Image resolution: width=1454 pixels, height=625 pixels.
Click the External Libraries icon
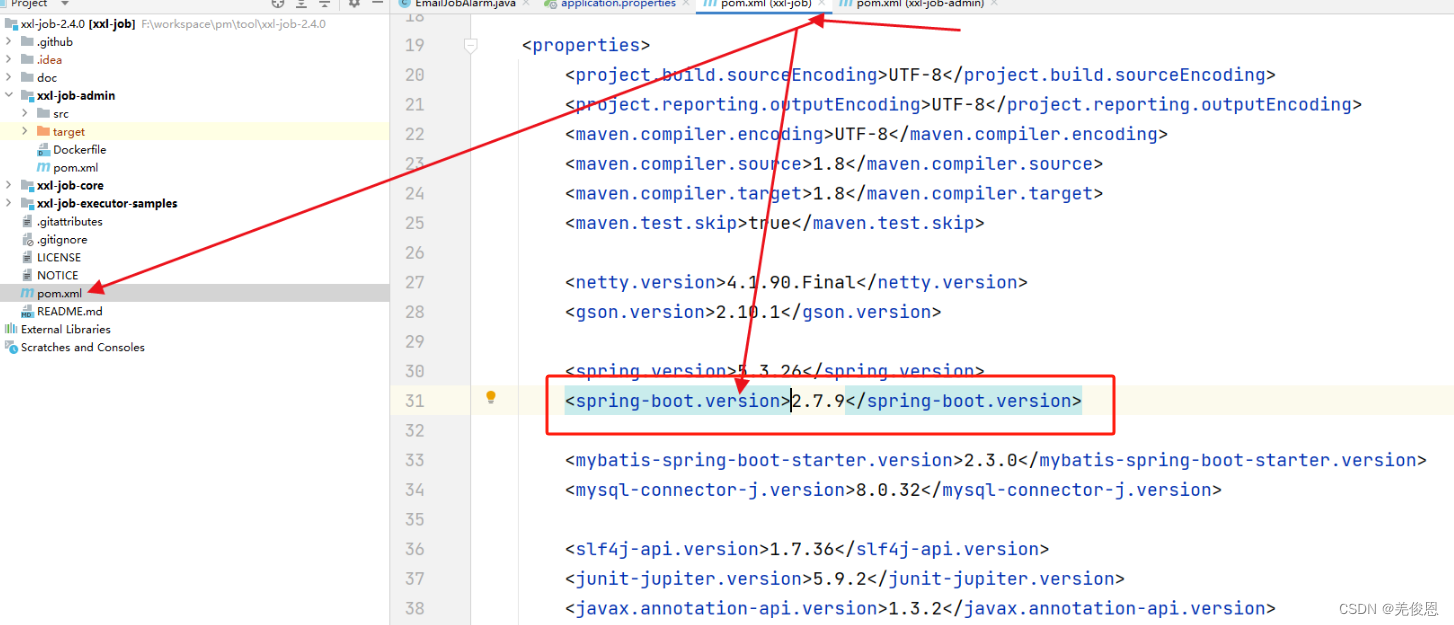click(11, 329)
